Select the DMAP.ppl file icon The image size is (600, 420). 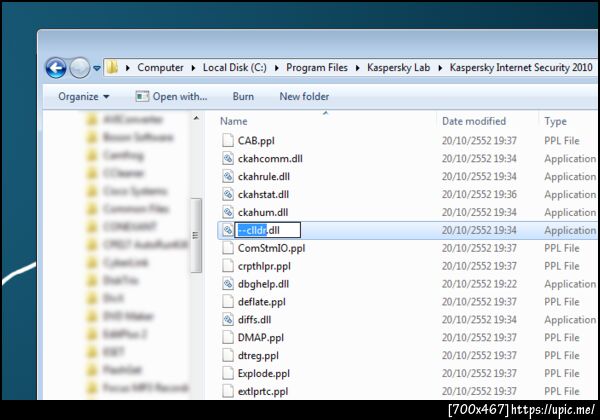228,337
